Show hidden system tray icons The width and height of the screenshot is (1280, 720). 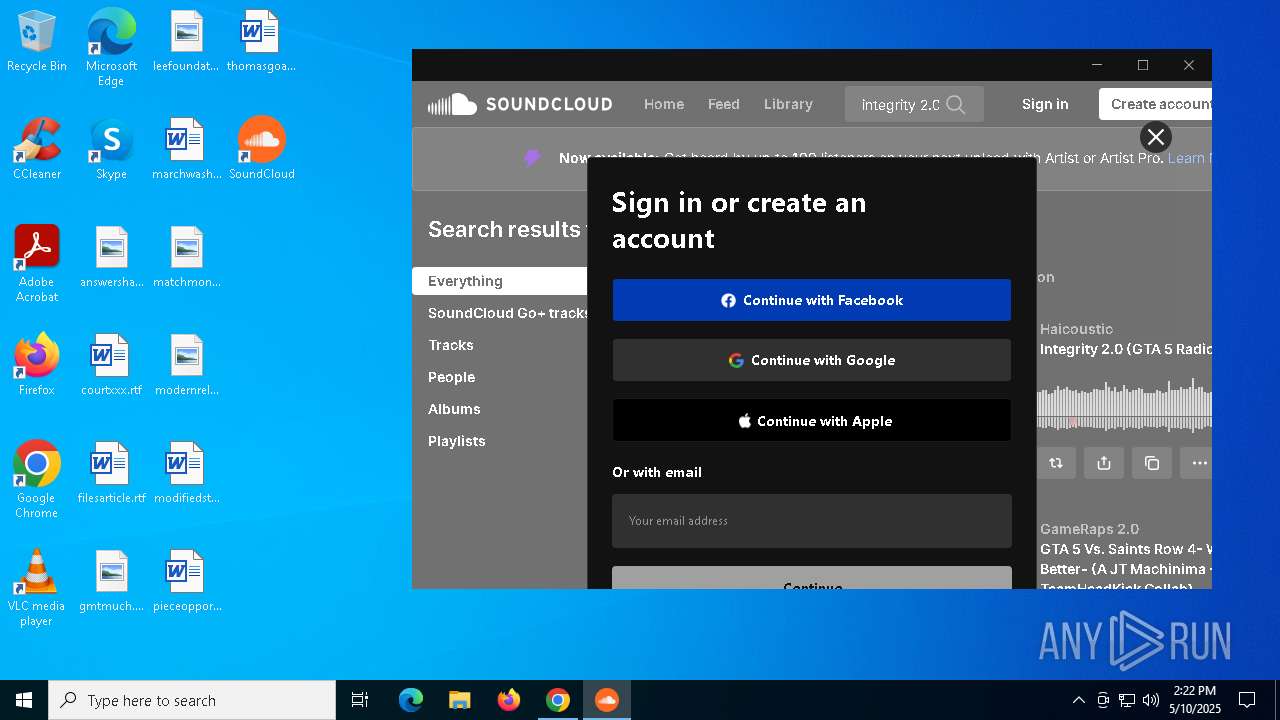click(x=1078, y=700)
